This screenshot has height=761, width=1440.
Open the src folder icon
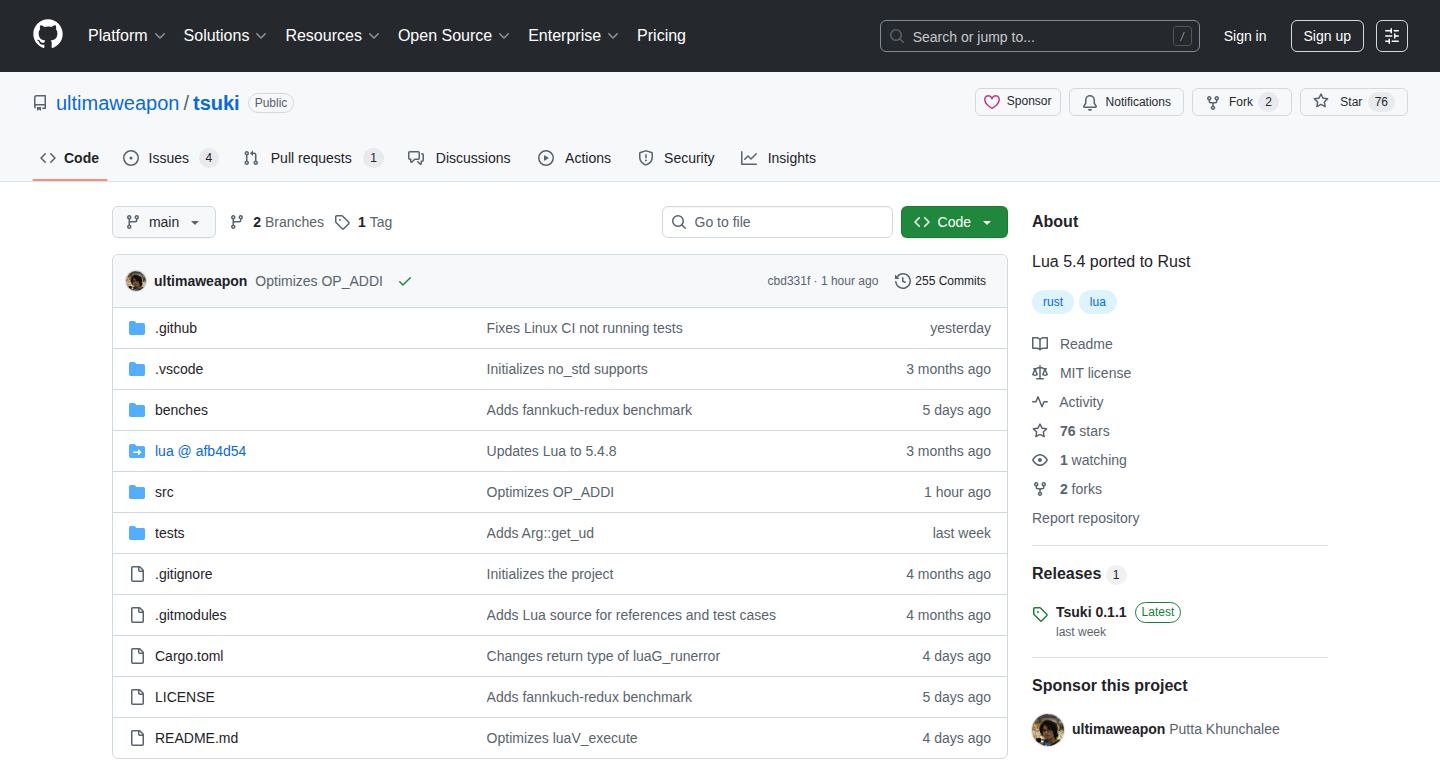click(137, 492)
